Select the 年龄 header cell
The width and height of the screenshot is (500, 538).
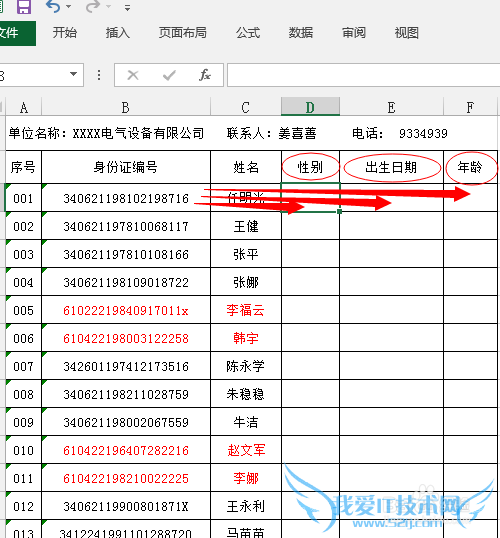pyautogui.click(x=470, y=167)
